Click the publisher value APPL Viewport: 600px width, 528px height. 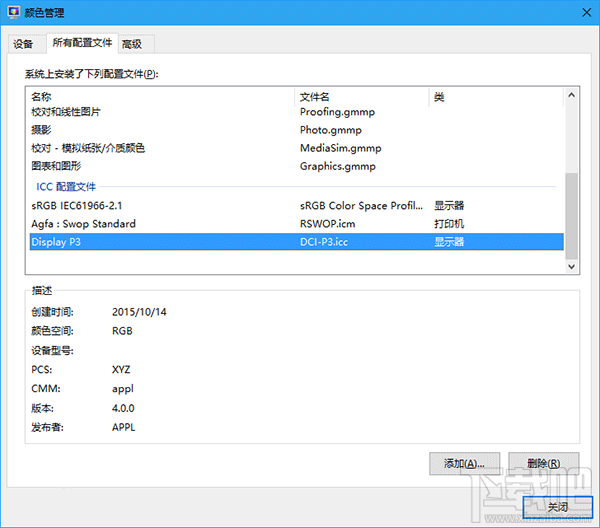pos(124,427)
